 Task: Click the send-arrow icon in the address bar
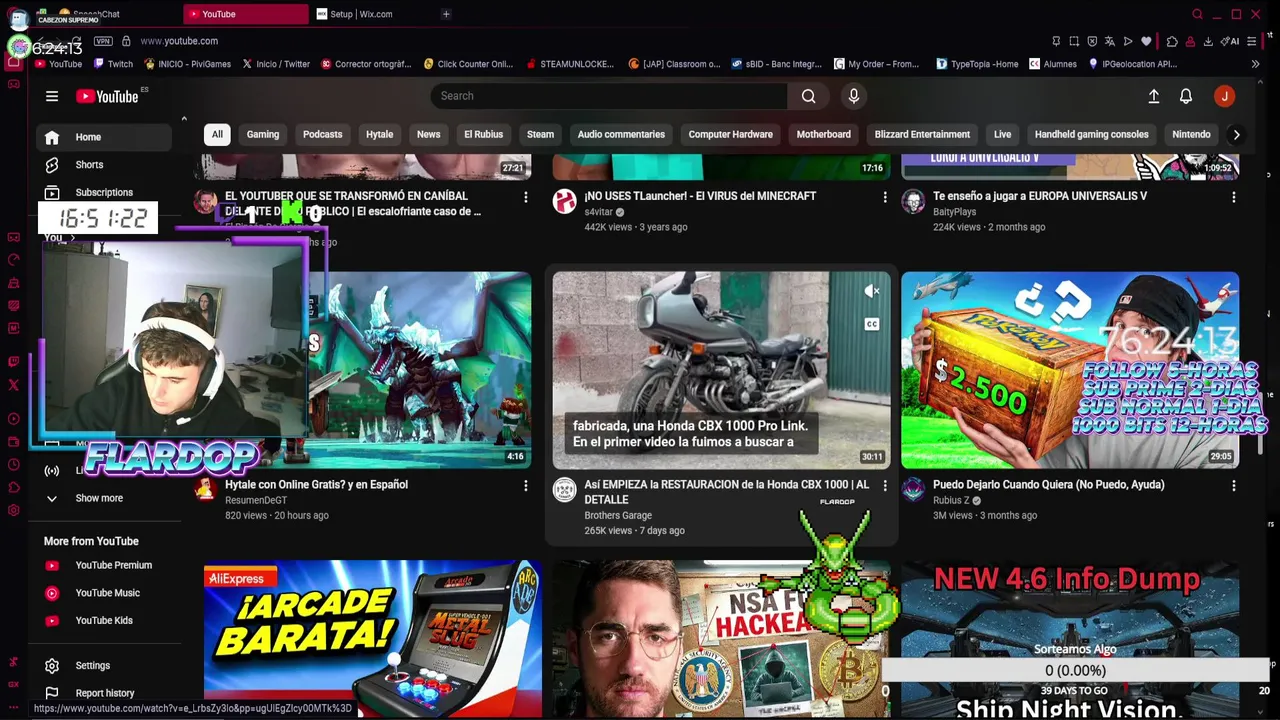coord(1128,41)
